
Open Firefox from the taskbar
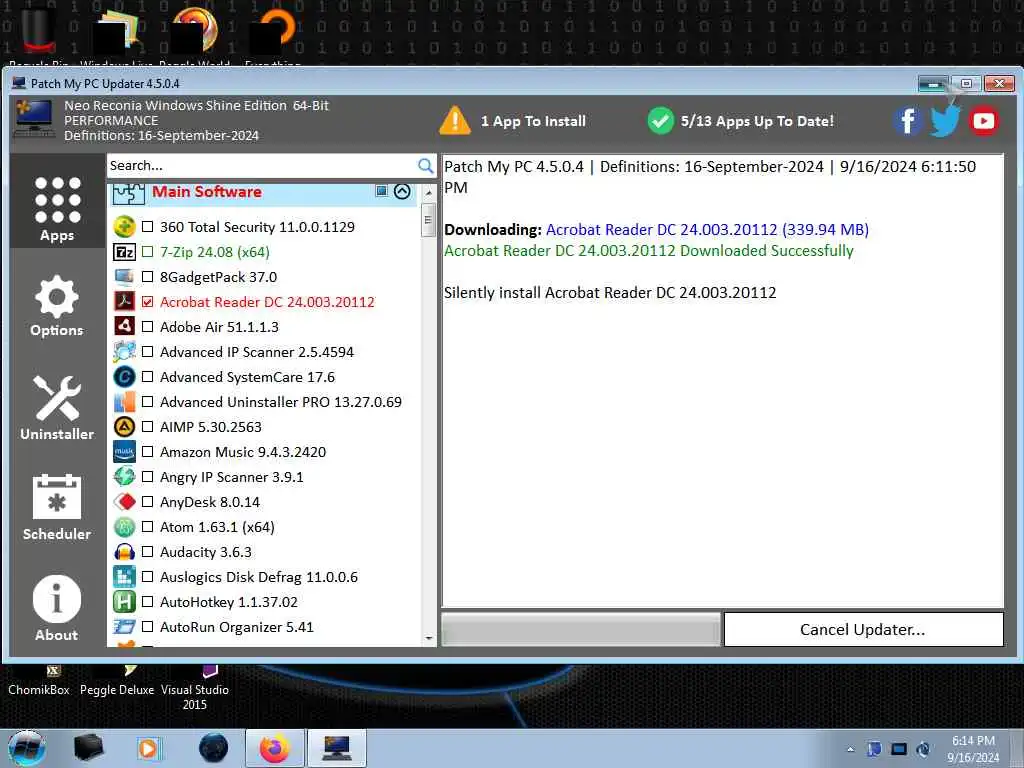pos(275,748)
